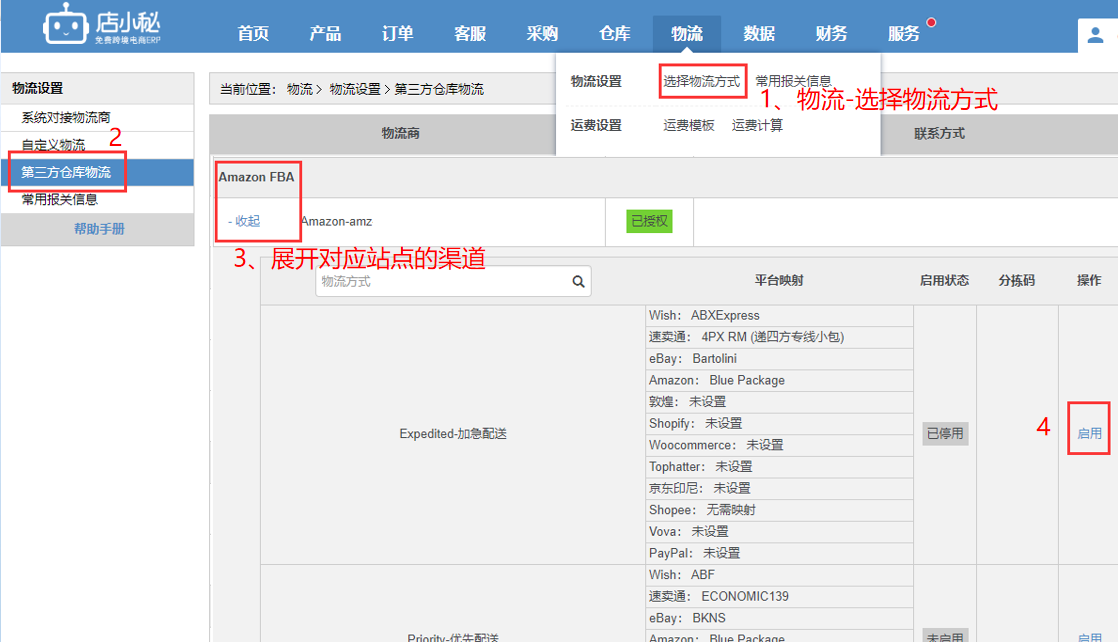Click the Amazon-amz account name
Screen dimensions: 1118x642
(337, 222)
